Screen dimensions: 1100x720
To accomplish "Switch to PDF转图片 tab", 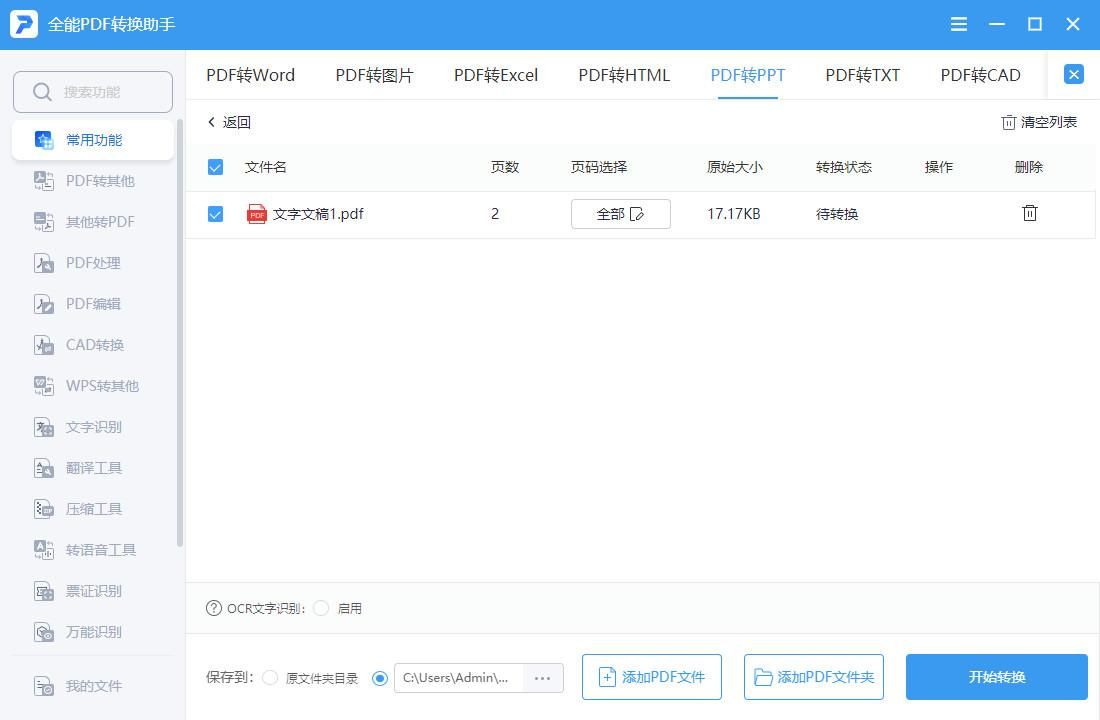I will (375, 75).
